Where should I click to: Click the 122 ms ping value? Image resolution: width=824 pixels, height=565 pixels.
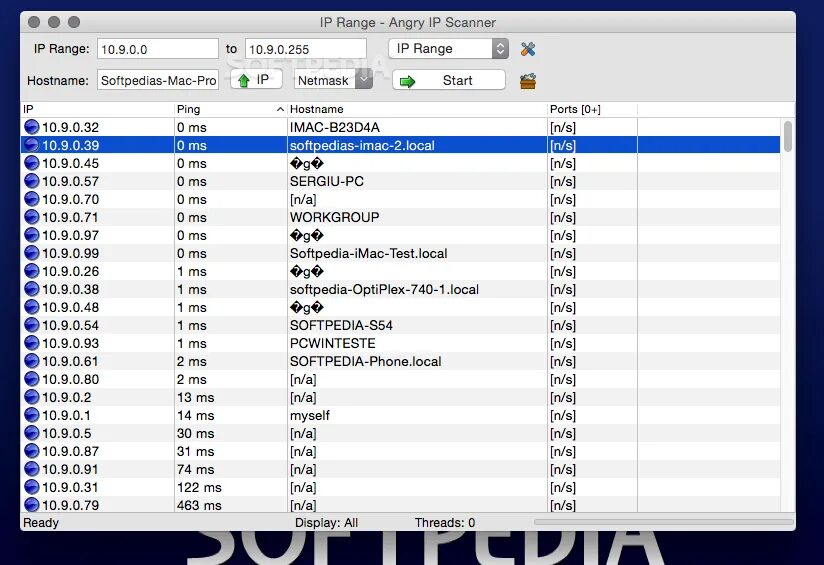coord(199,487)
